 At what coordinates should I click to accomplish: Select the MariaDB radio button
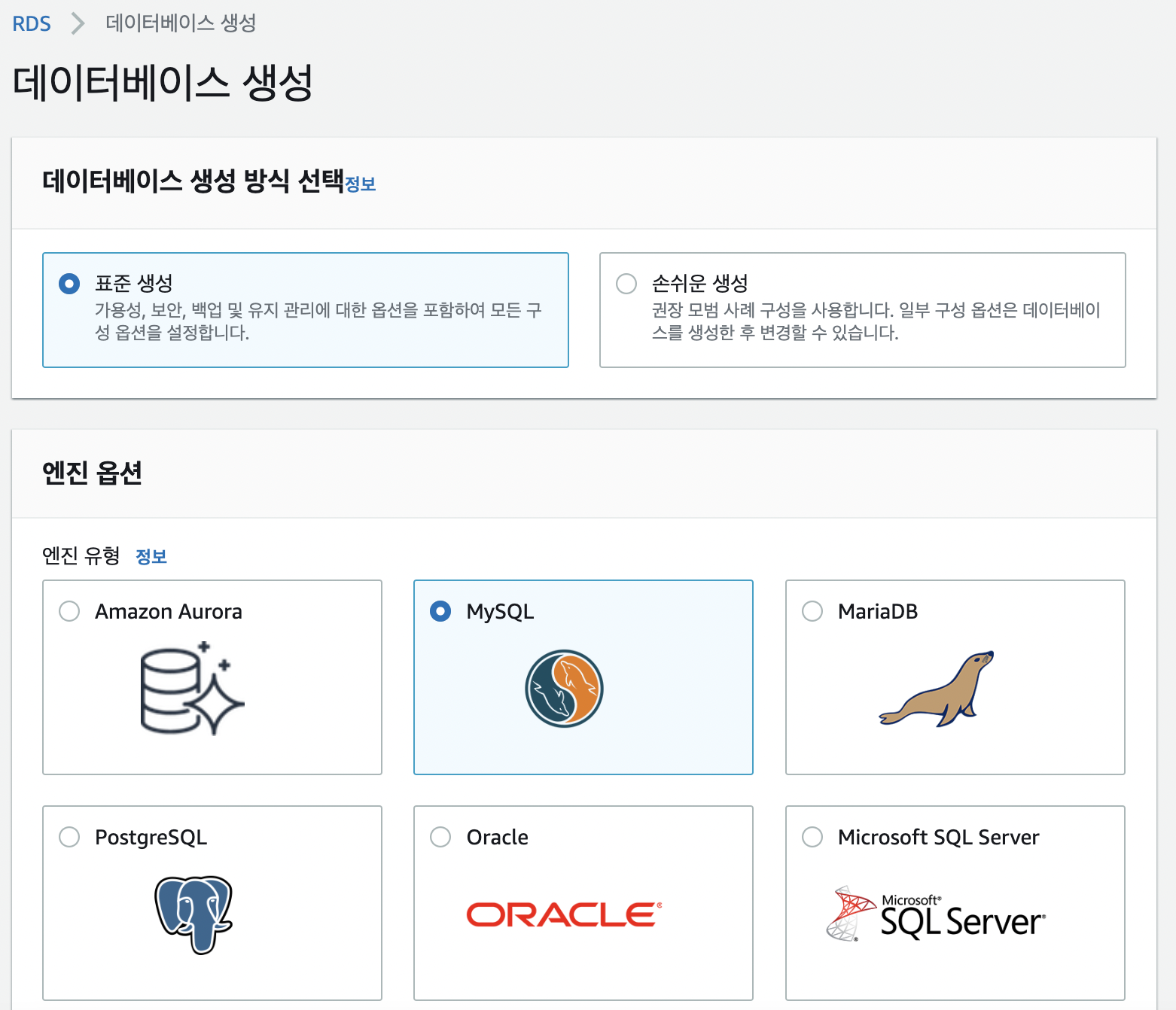tap(812, 611)
